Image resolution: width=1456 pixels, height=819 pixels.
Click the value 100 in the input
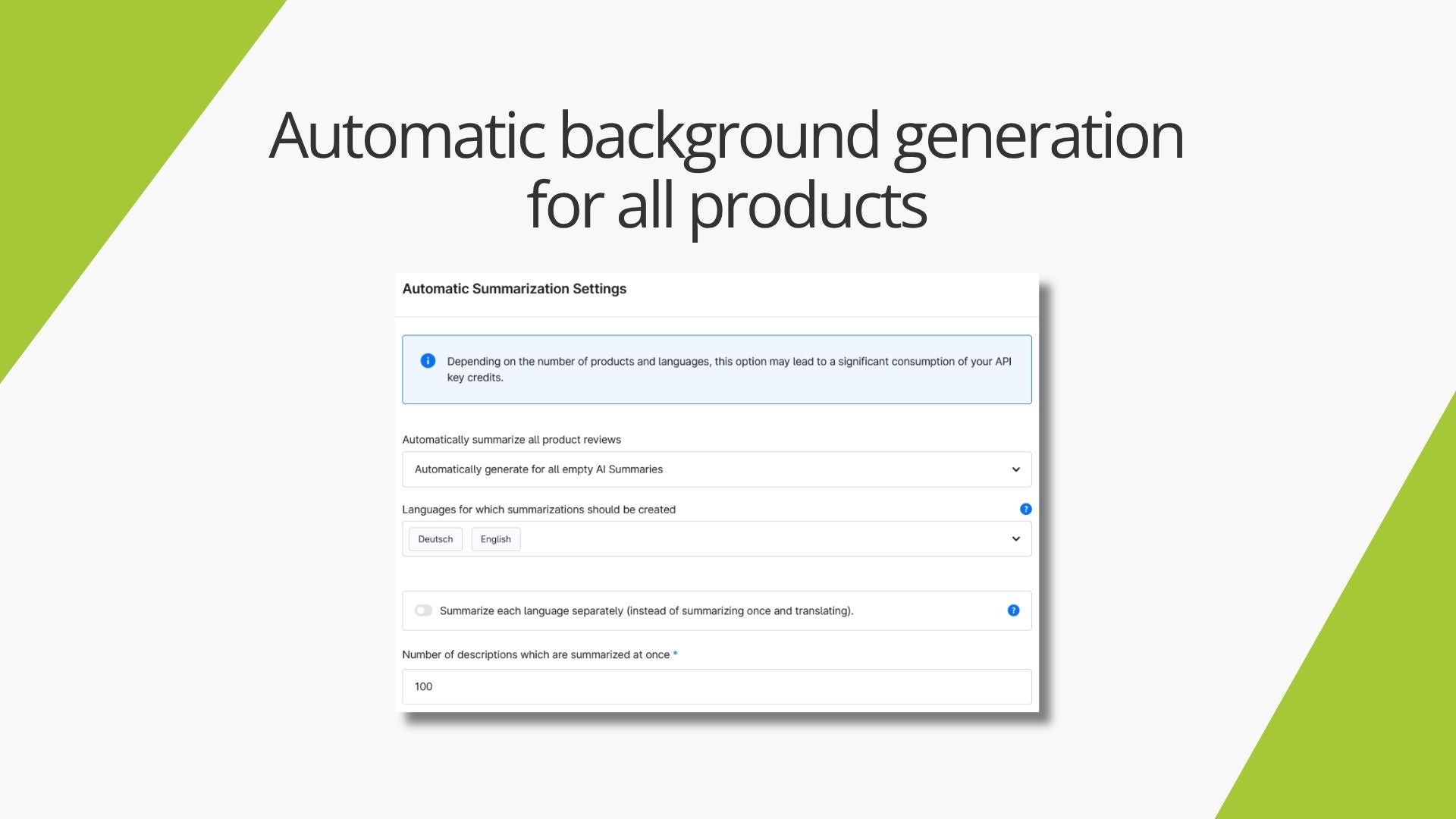click(x=423, y=686)
